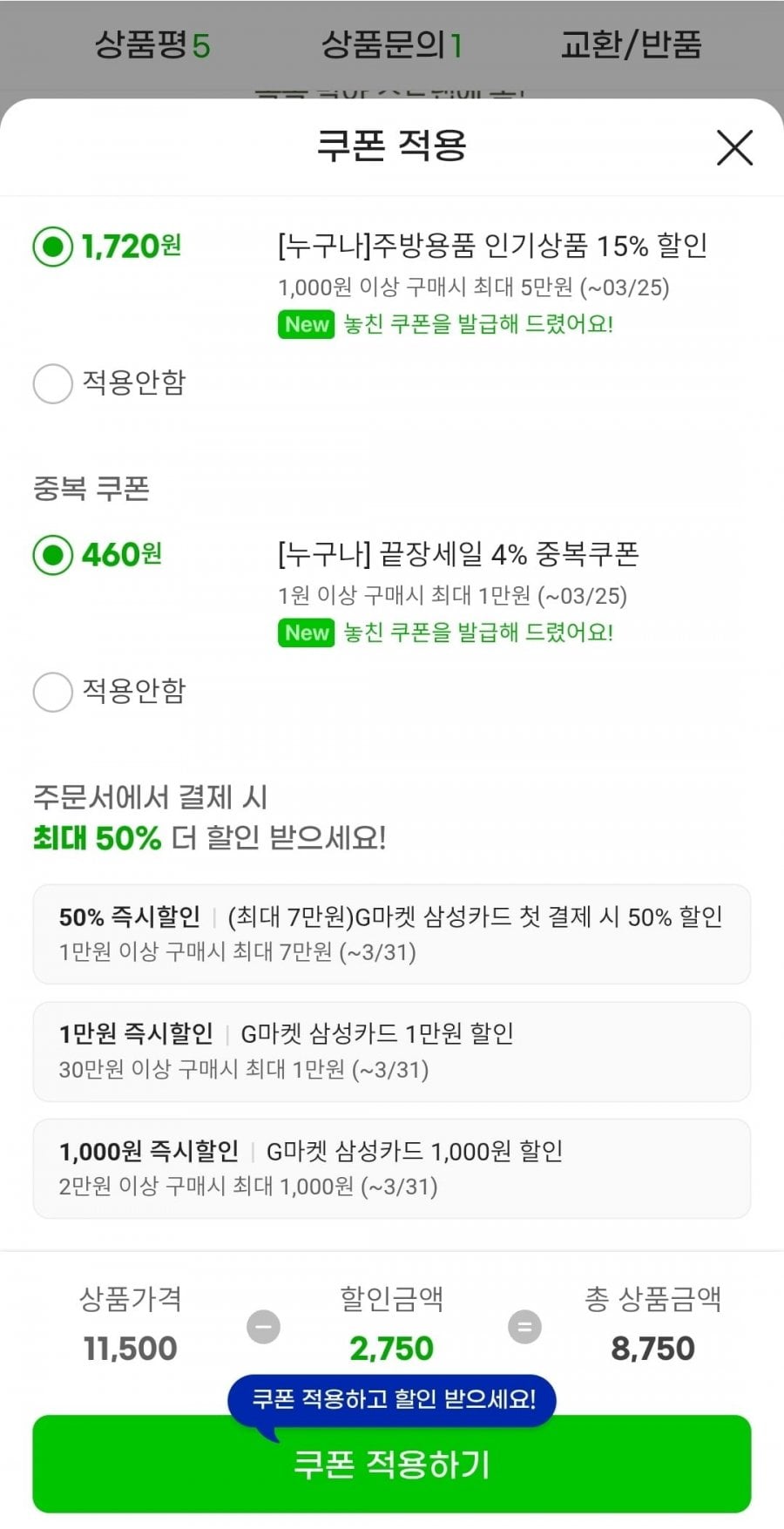
Task: Close the 쿠폰 적용 coupon popup
Action: (734, 147)
